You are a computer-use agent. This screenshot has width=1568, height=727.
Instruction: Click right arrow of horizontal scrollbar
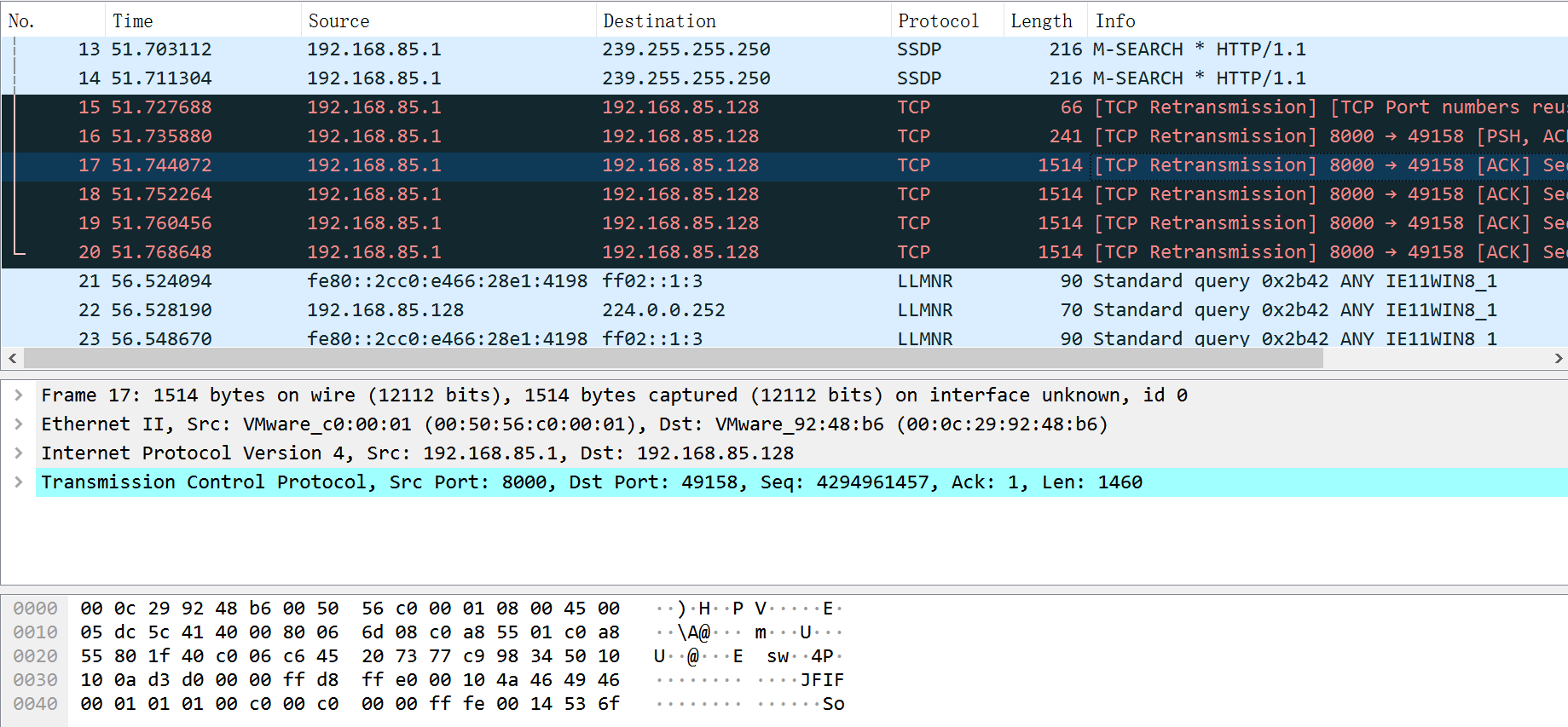tap(1558, 359)
